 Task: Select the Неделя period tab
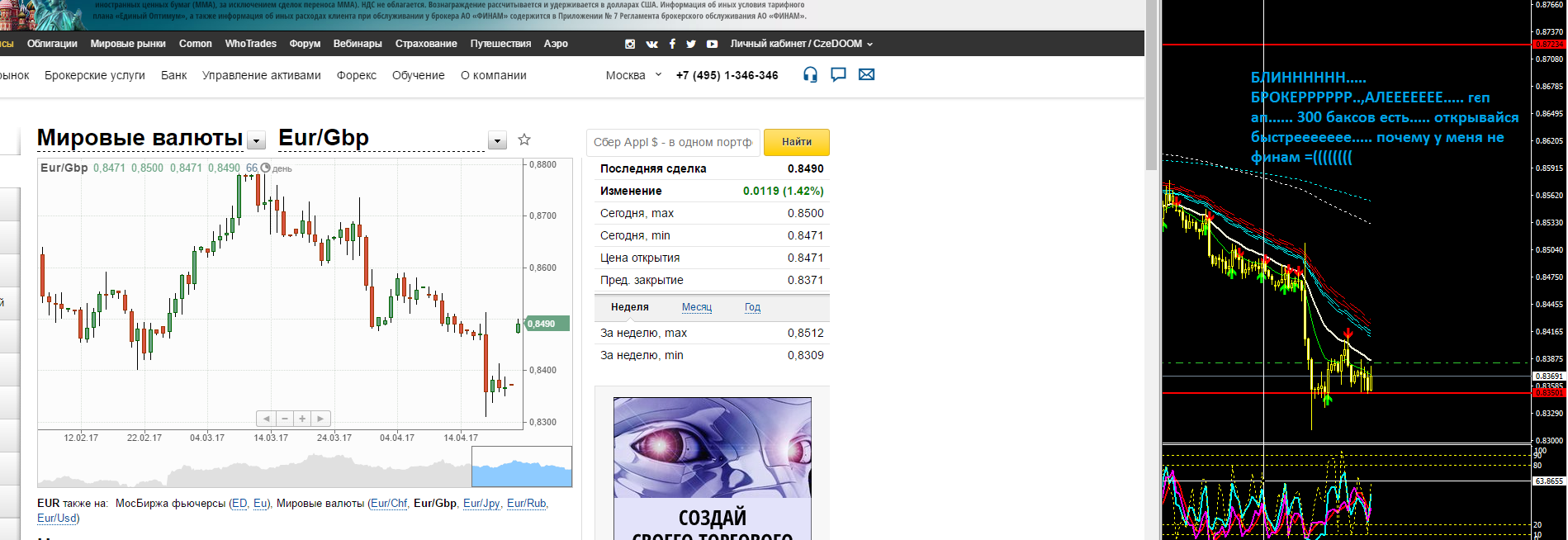tap(630, 307)
